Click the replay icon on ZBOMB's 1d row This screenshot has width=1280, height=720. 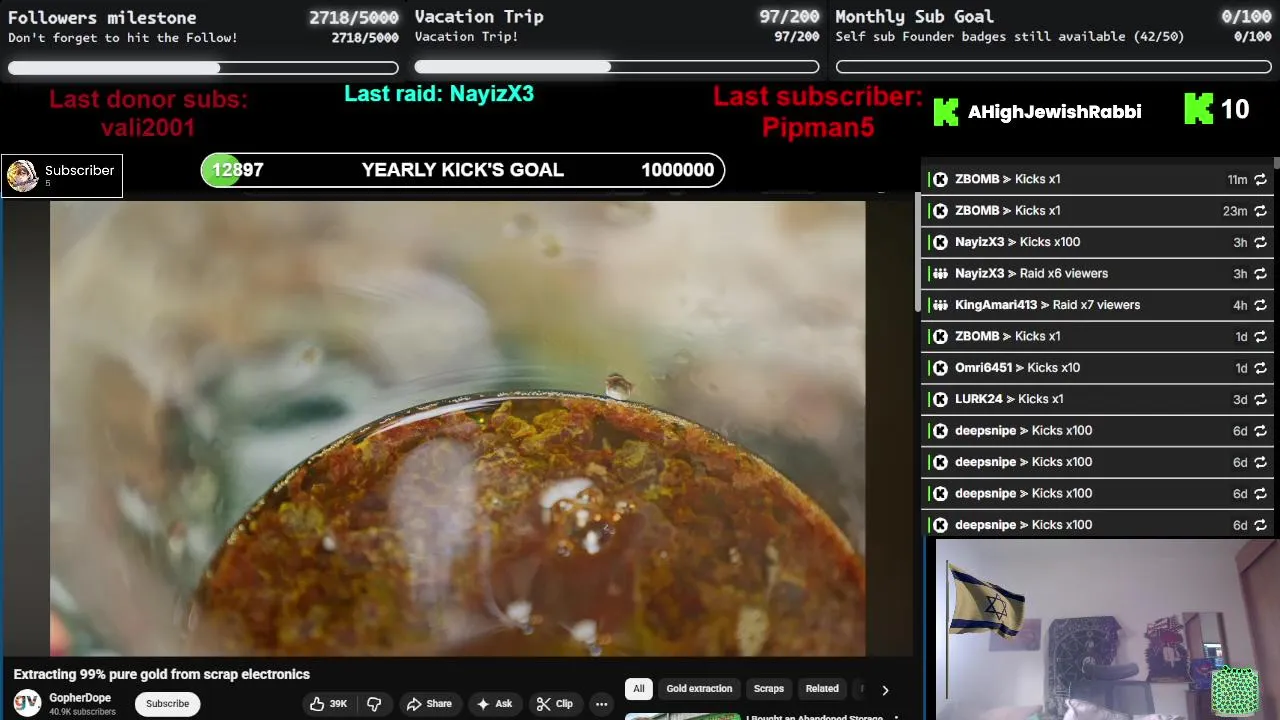pyautogui.click(x=1260, y=337)
